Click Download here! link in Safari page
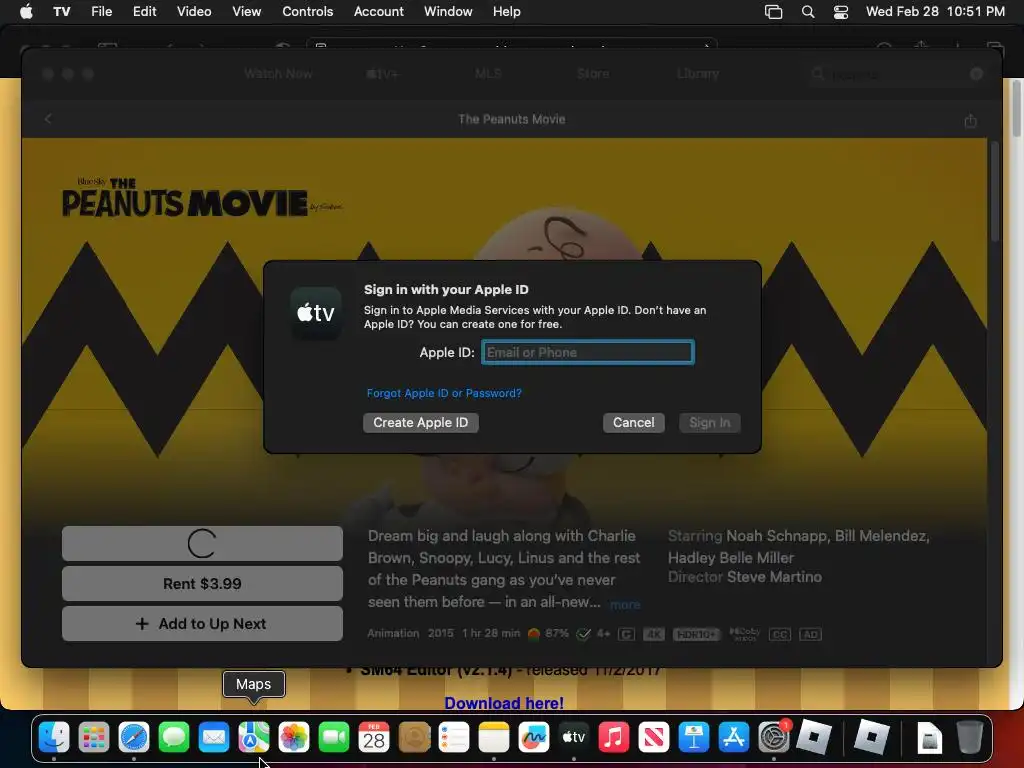The image size is (1024, 768). tap(504, 703)
